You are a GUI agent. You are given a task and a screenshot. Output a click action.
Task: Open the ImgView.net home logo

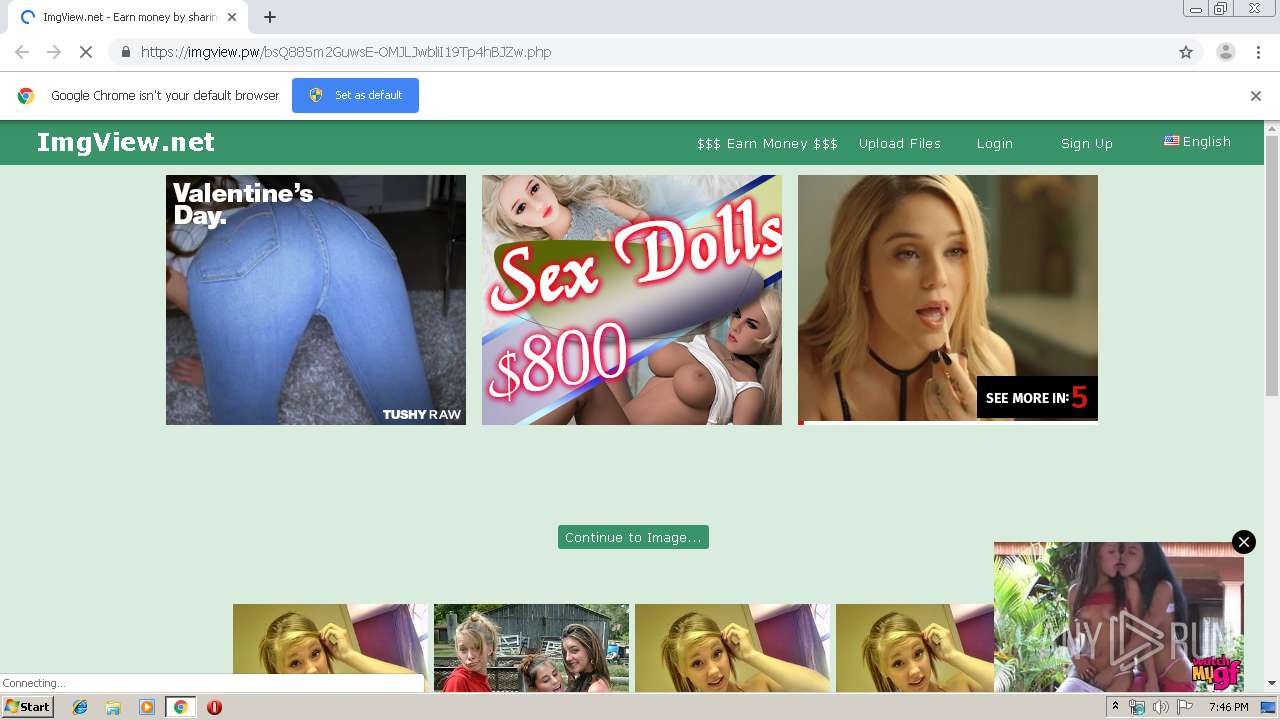(126, 142)
